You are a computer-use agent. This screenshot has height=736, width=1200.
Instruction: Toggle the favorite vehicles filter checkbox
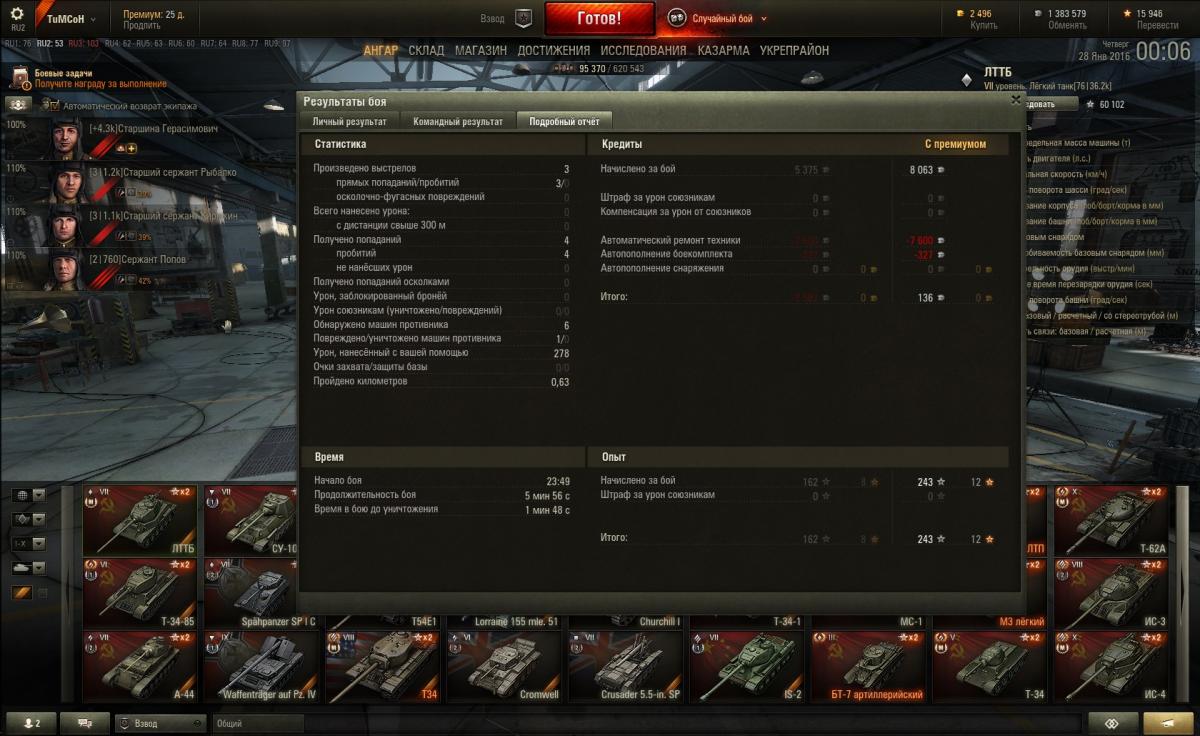[x=41, y=592]
